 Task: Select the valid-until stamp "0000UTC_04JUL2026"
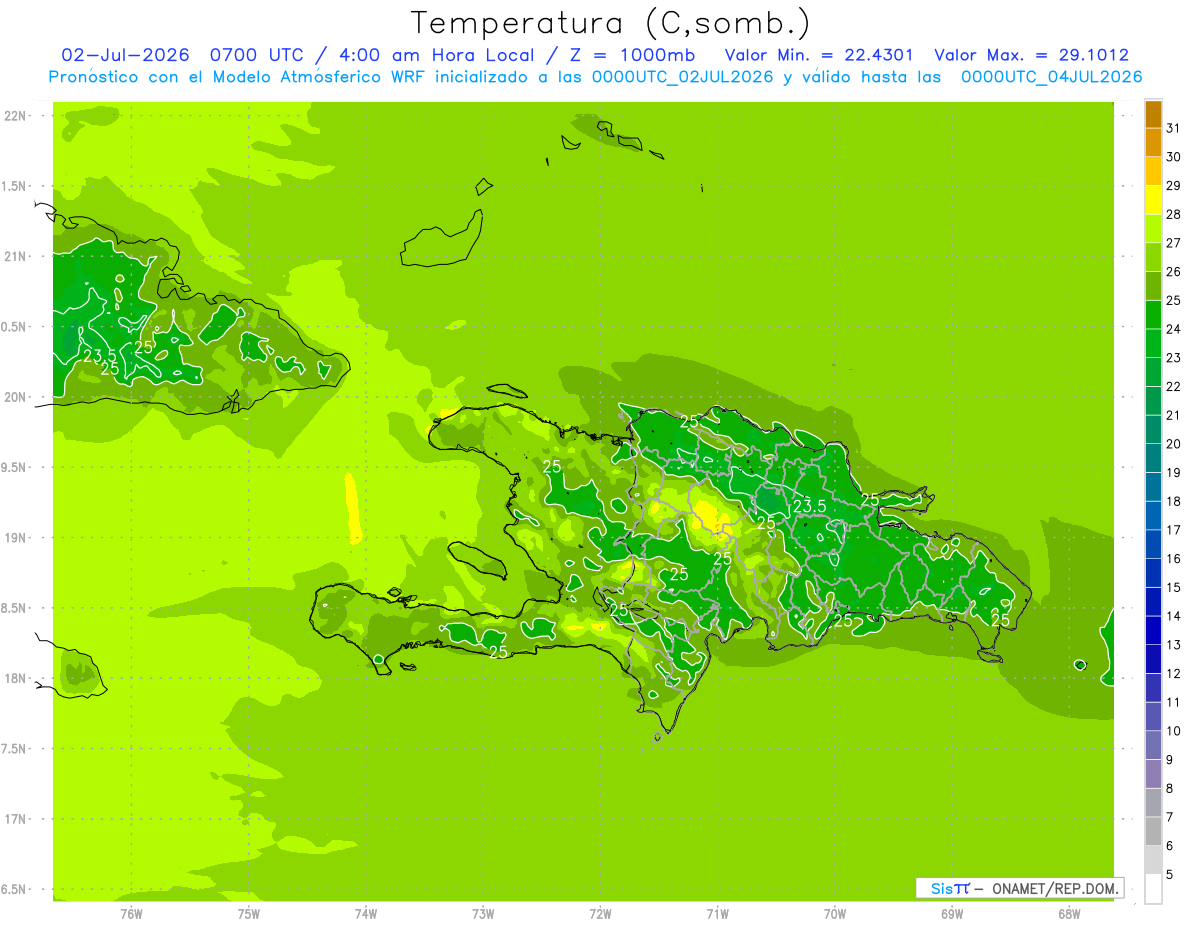pyautogui.click(x=1051, y=77)
